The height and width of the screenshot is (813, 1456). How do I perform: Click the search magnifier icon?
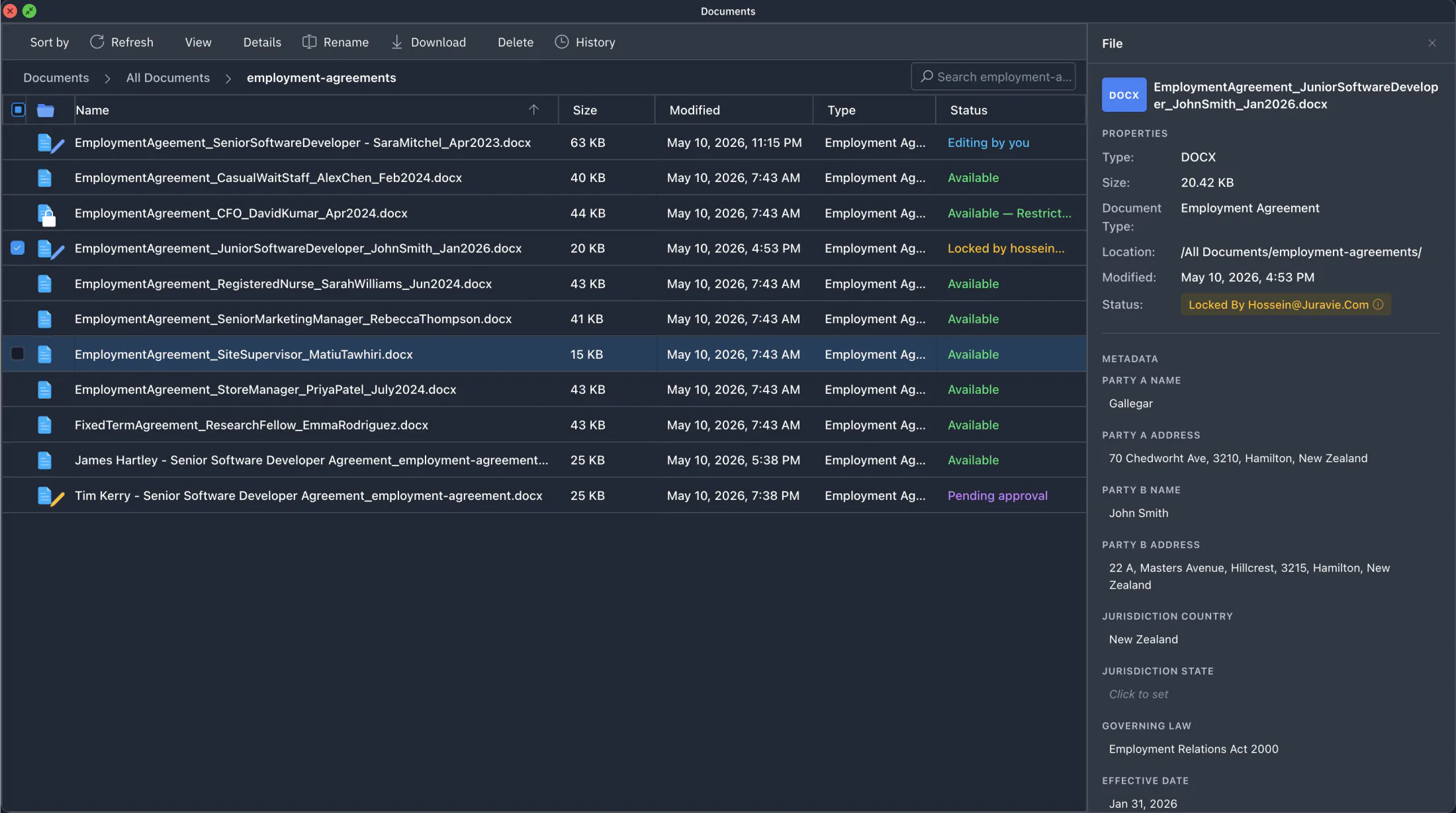pyautogui.click(x=927, y=76)
